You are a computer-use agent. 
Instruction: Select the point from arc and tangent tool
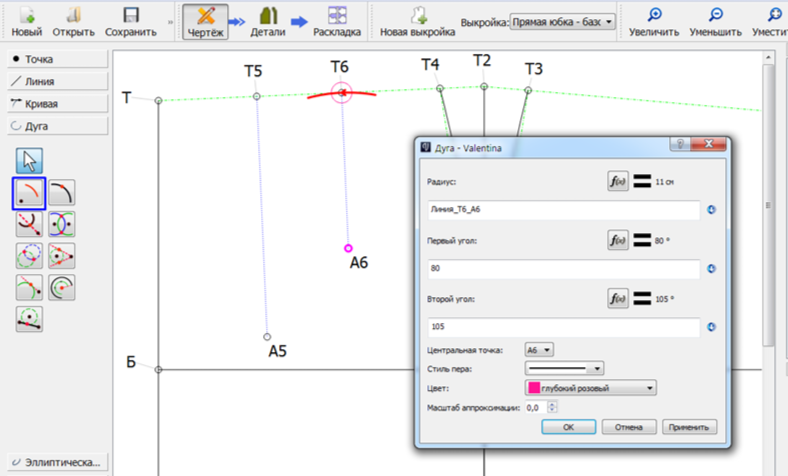[29, 288]
